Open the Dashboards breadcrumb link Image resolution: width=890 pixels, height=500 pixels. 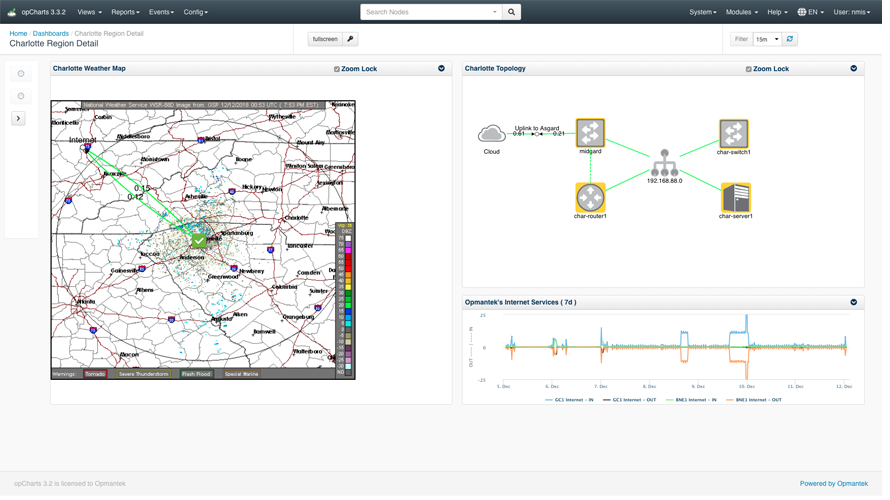tap(51, 34)
